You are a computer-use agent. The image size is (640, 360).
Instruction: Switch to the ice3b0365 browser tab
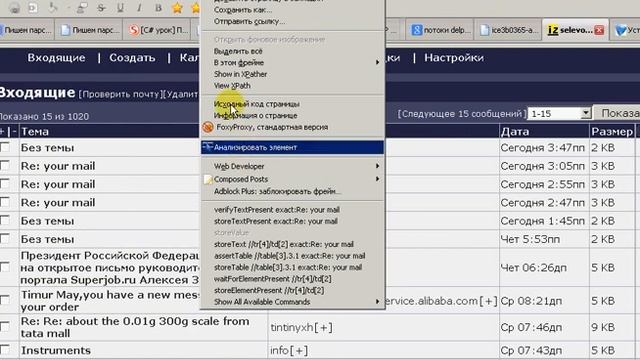(508, 30)
